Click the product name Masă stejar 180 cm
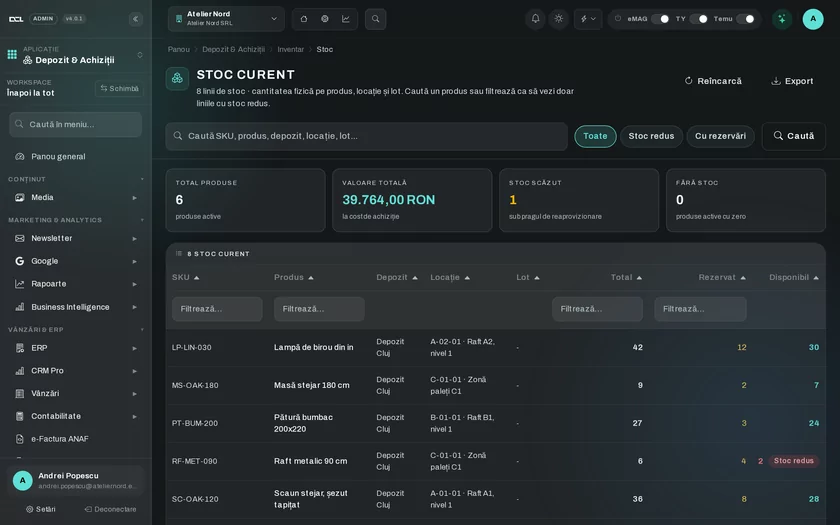This screenshot has height=525, width=840. [x=312, y=385]
